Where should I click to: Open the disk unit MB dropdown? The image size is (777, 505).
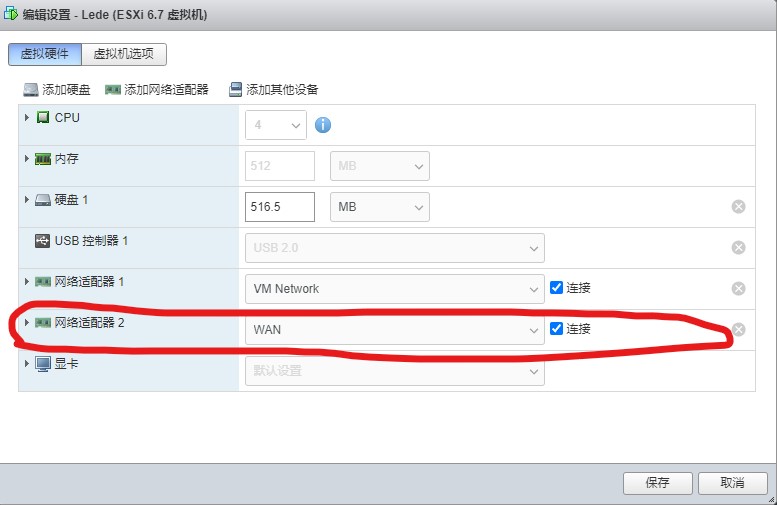click(x=380, y=207)
